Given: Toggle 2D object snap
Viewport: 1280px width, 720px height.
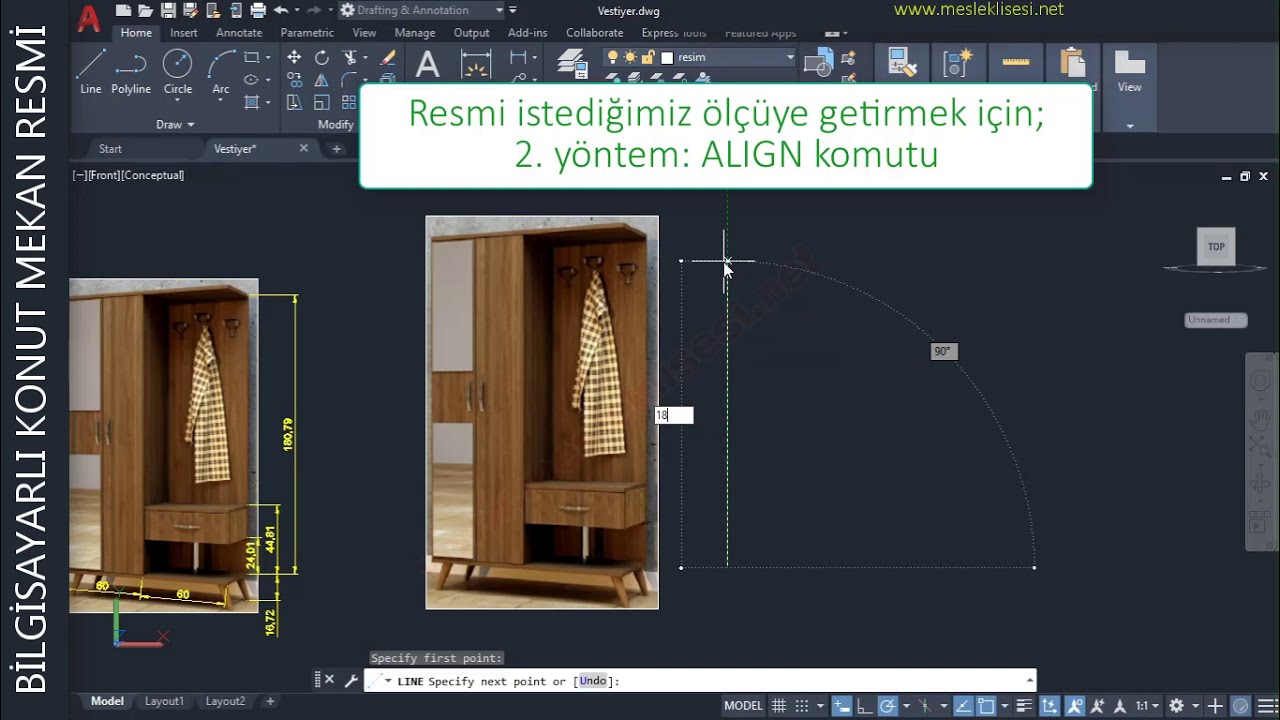Looking at the screenshot, I should (x=986, y=706).
